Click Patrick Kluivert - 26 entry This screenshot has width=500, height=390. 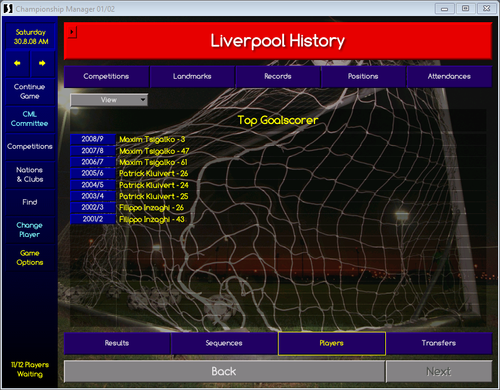(x=154, y=174)
